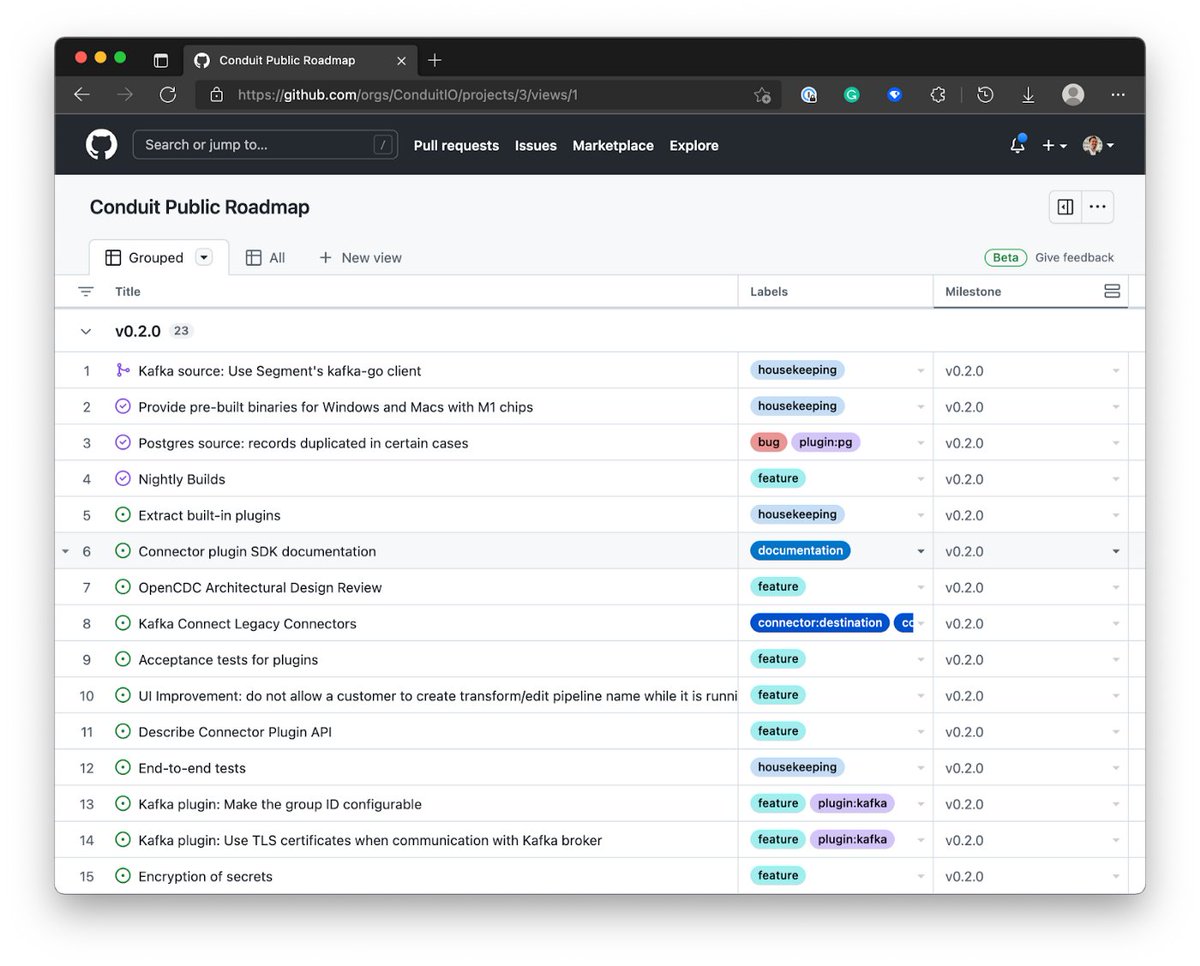Open Explore in the nav bar

(x=694, y=145)
